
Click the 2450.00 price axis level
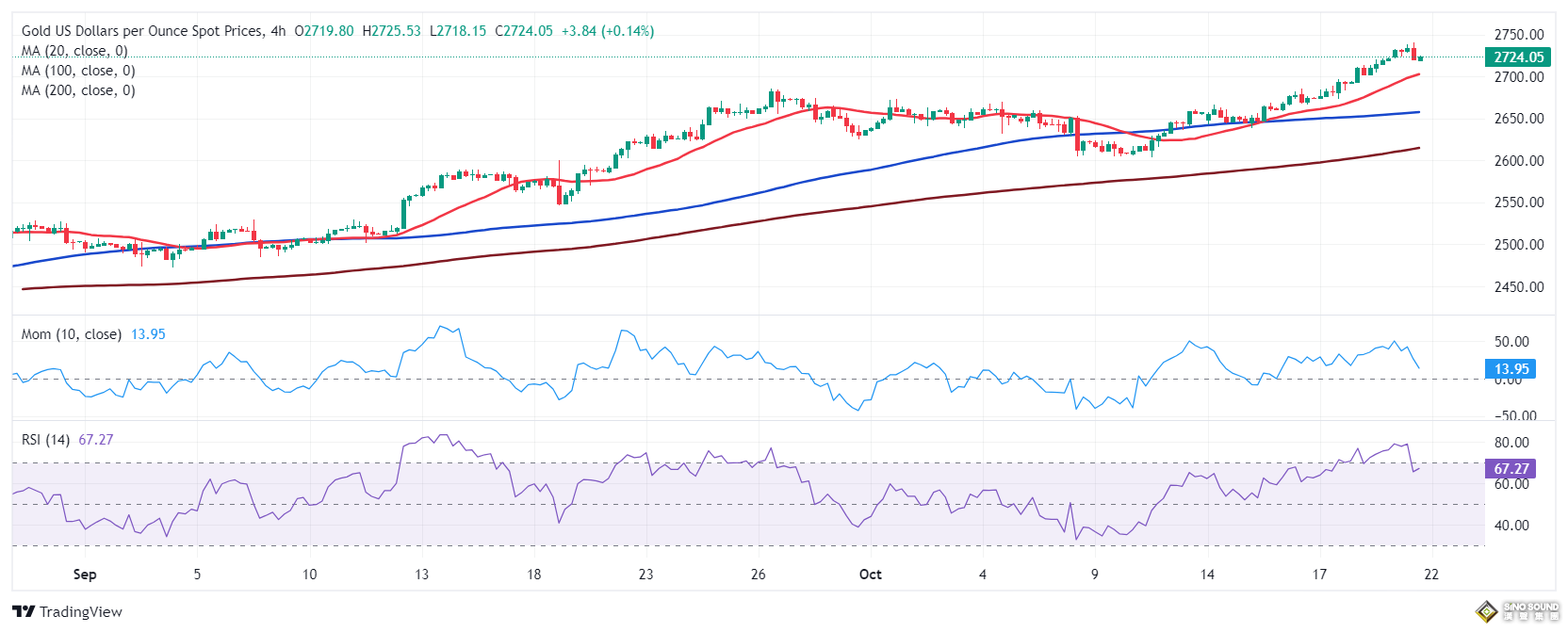coord(1518,287)
